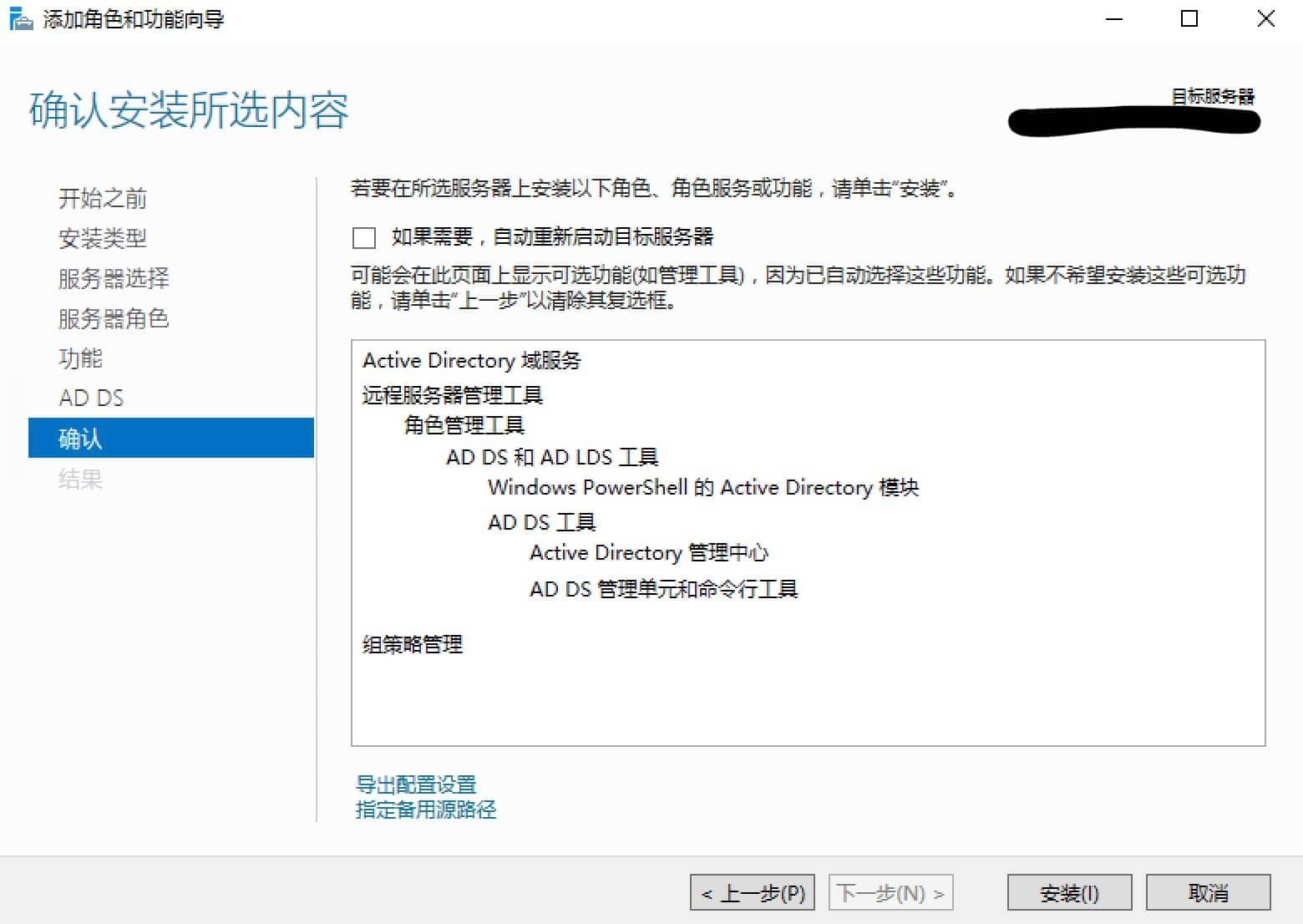Screen dimensions: 1303x924
Task: Cancel the wizard with 取消 button
Action: coord(1209,893)
